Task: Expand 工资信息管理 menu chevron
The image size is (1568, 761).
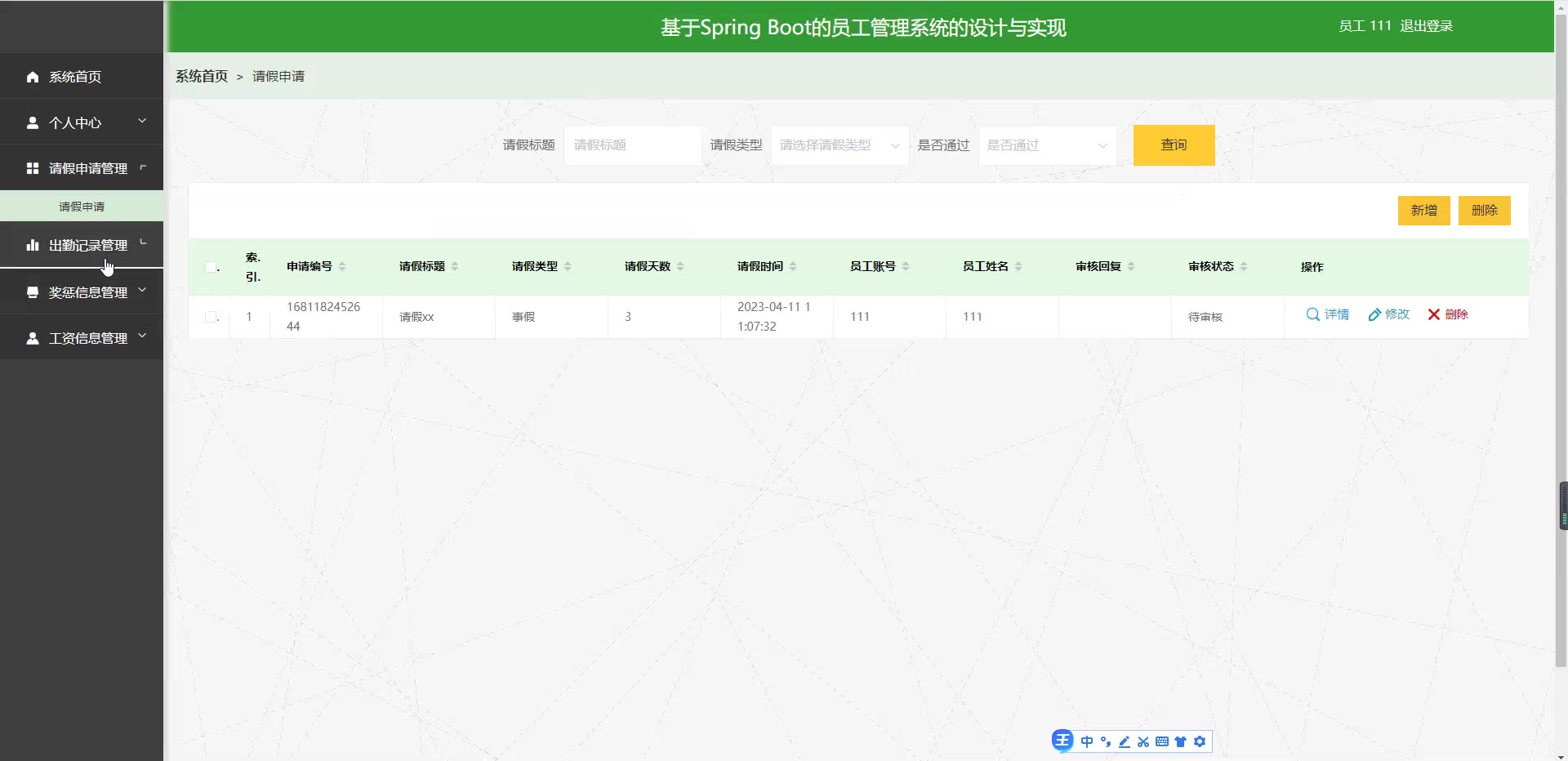Action: click(x=142, y=336)
